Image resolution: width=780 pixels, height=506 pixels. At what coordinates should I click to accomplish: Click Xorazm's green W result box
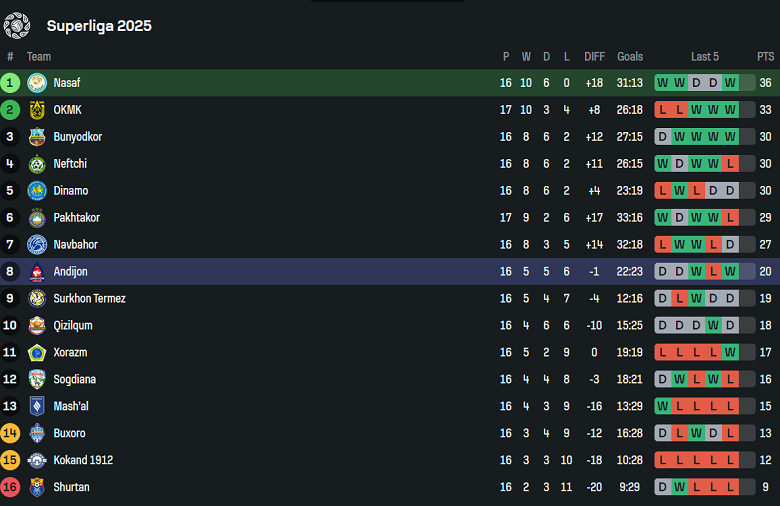[730, 353]
